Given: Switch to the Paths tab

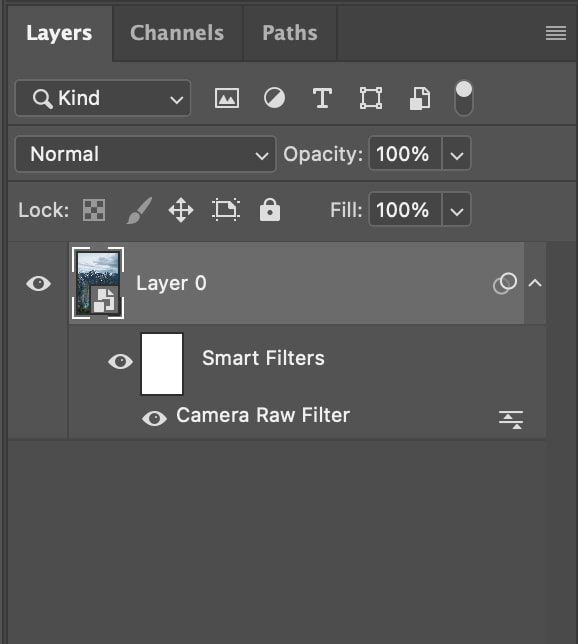Looking at the screenshot, I should point(290,33).
